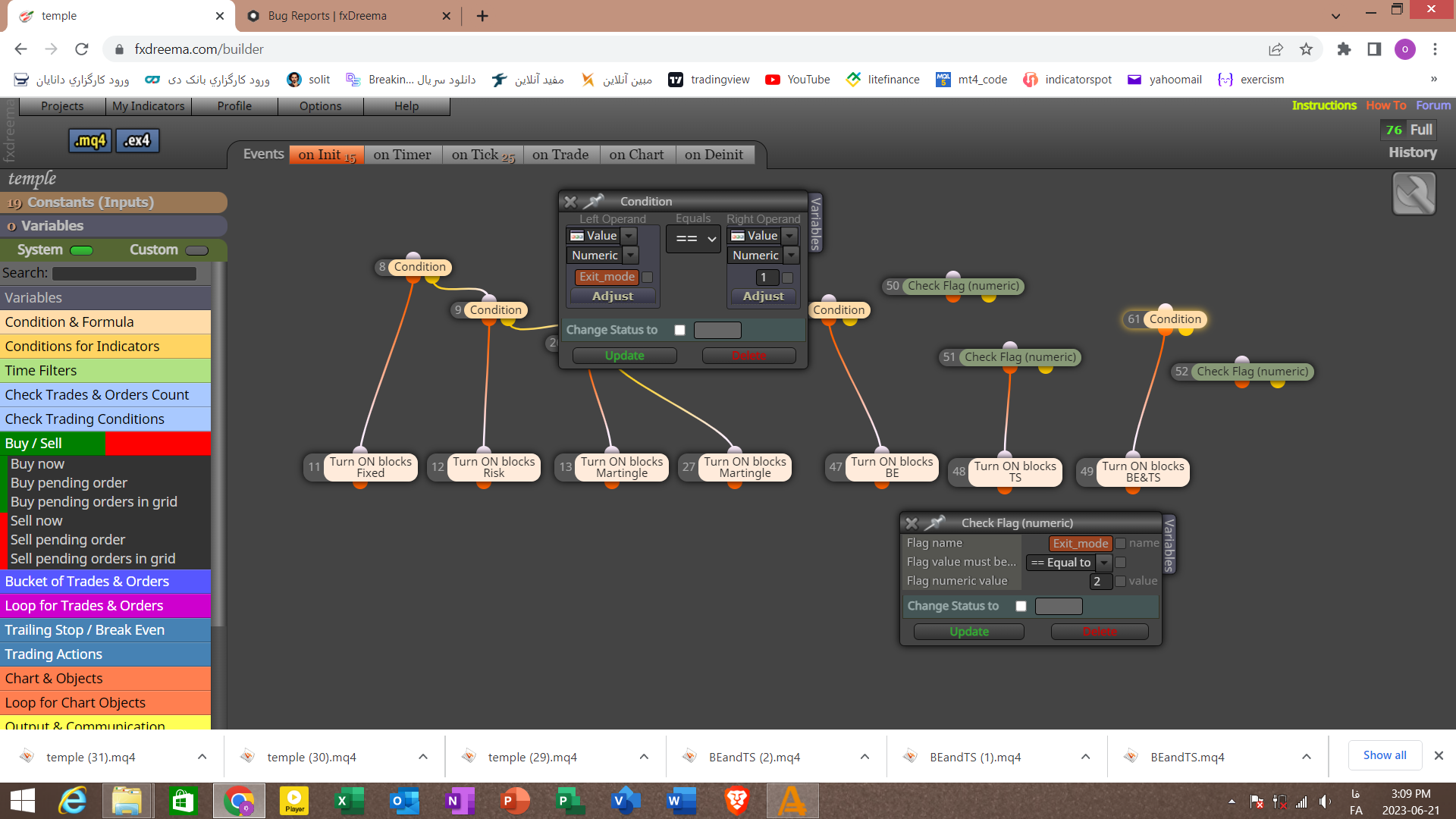Image resolution: width=1456 pixels, height=819 pixels.
Task: Open OneNote from the taskbar
Action: coord(460,801)
